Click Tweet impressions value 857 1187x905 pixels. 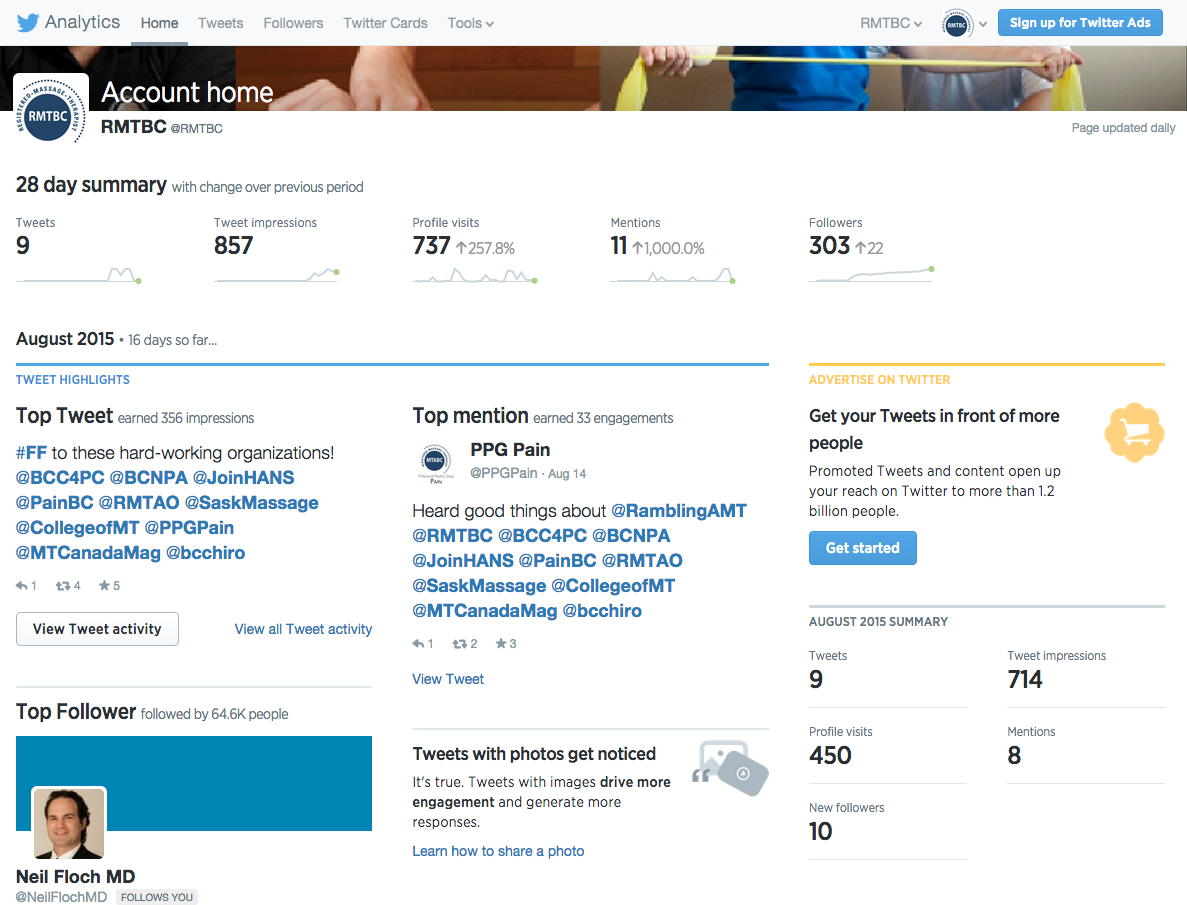point(234,245)
